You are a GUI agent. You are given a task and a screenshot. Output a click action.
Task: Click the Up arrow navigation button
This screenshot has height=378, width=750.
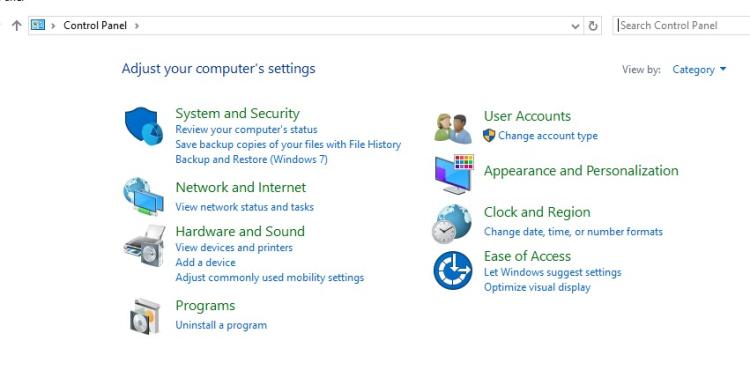tap(17, 25)
